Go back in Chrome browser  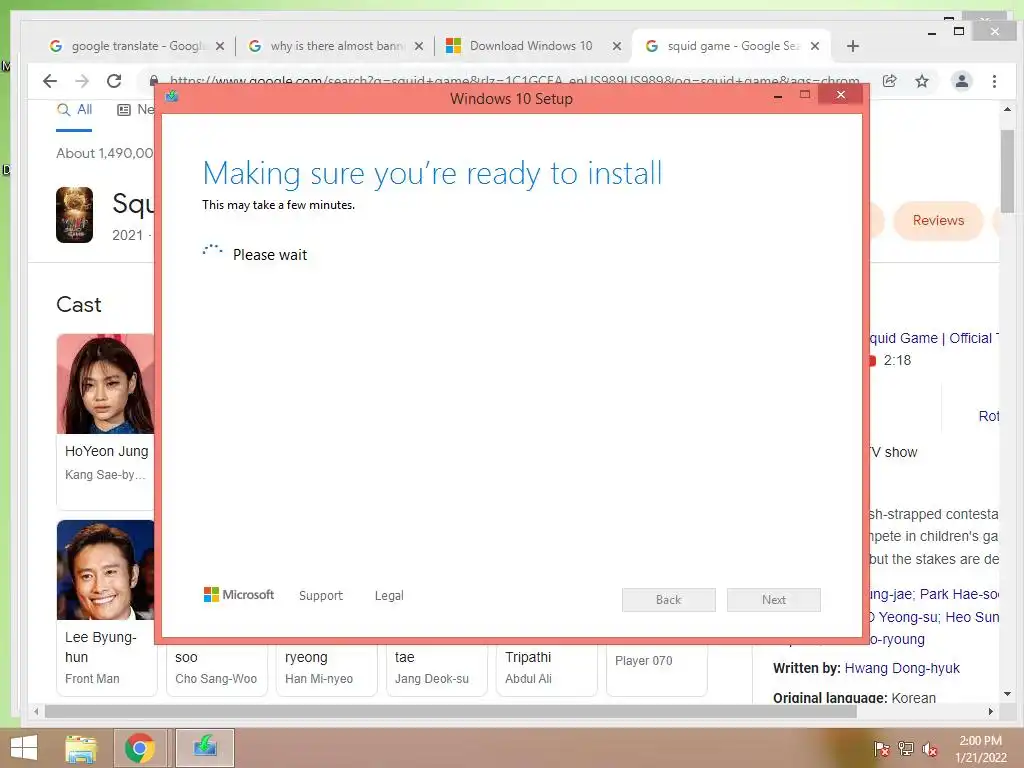click(x=50, y=81)
